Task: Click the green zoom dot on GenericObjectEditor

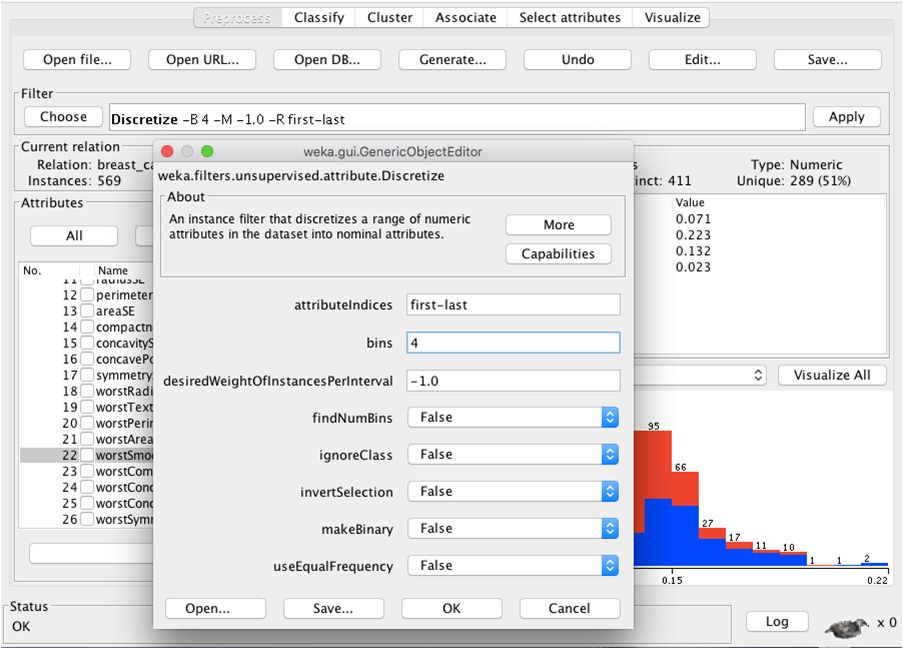Action: [207, 151]
